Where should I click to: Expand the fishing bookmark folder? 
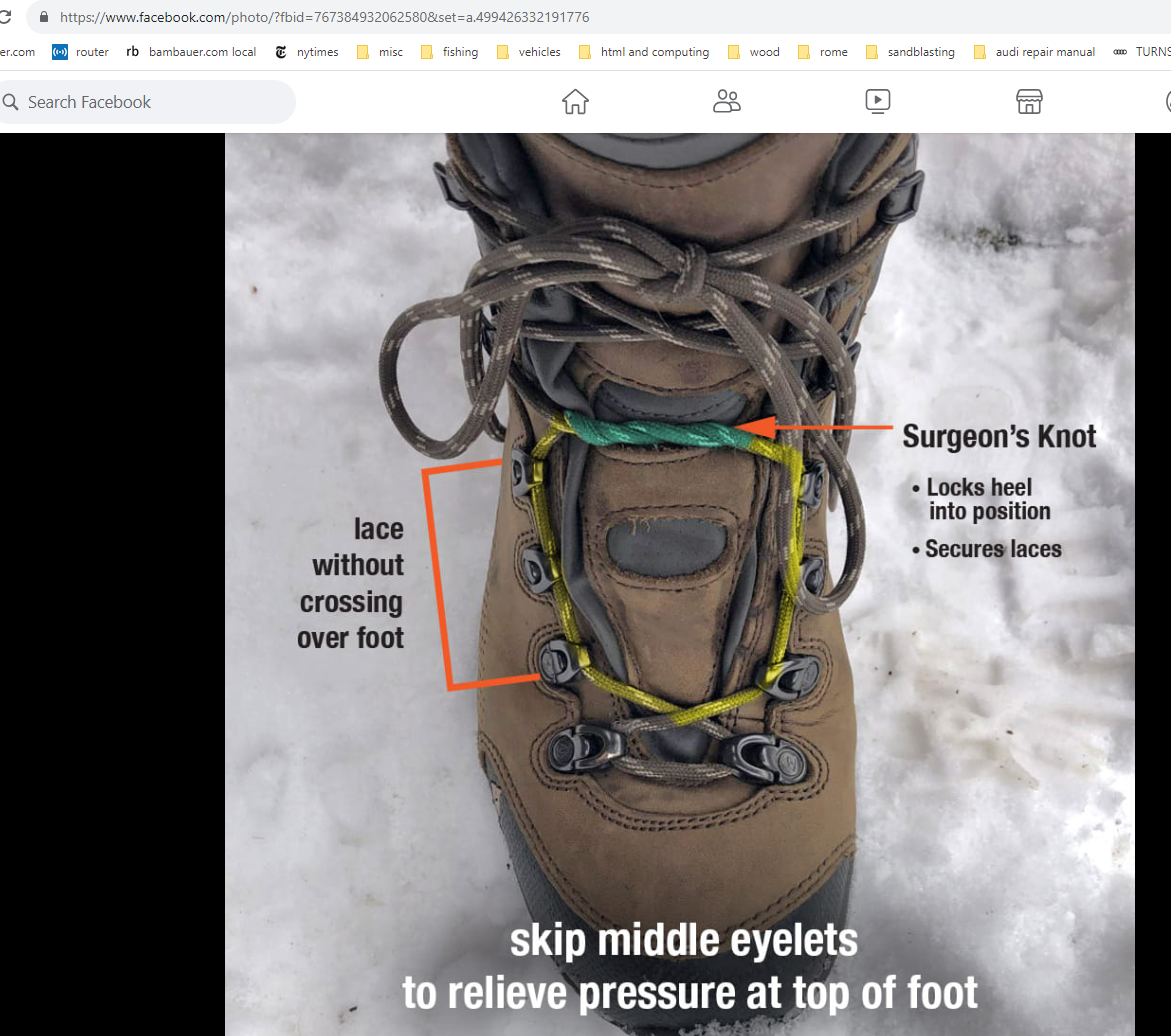tap(449, 52)
